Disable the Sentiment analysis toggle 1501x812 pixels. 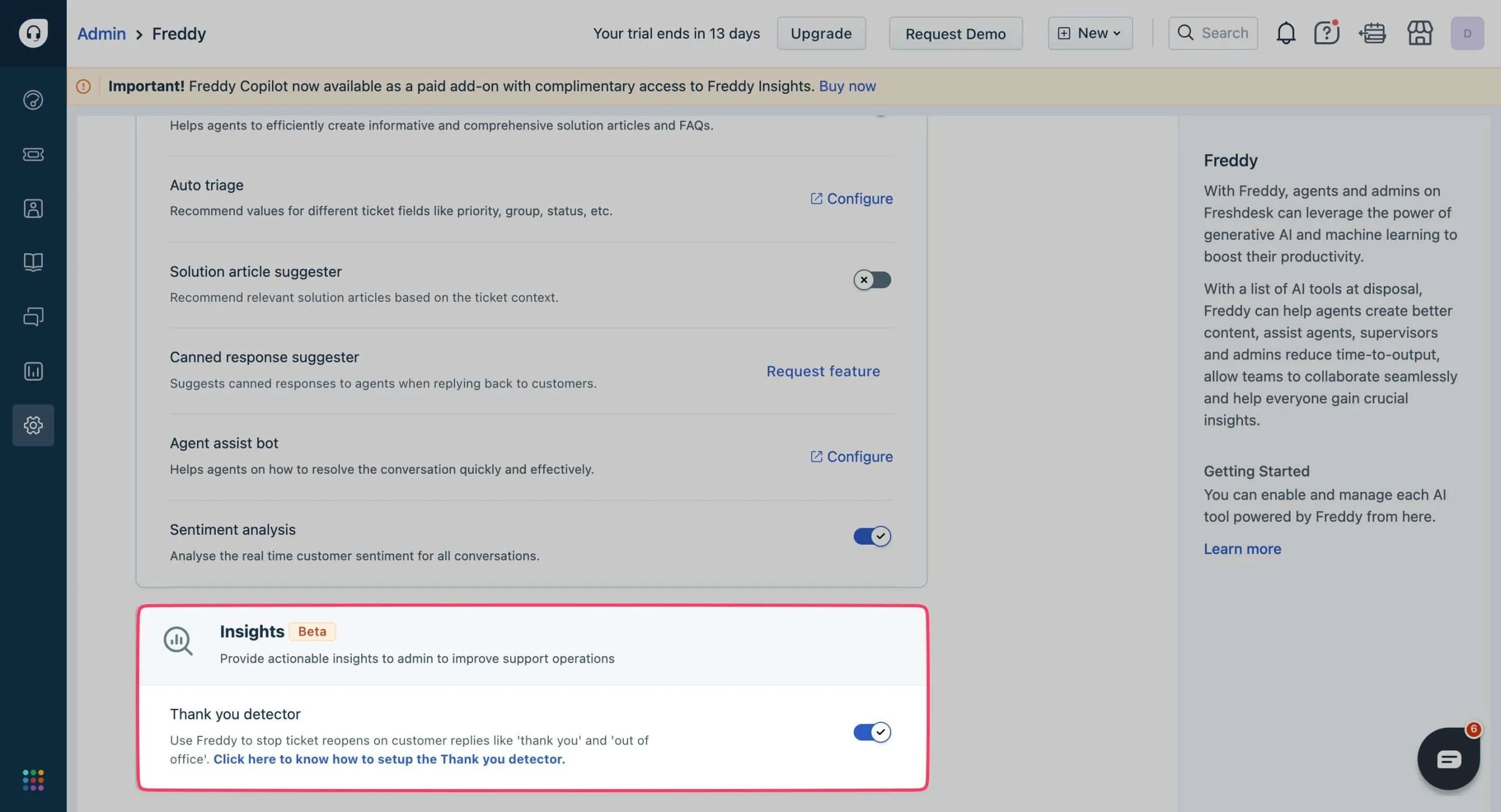pyautogui.click(x=872, y=536)
